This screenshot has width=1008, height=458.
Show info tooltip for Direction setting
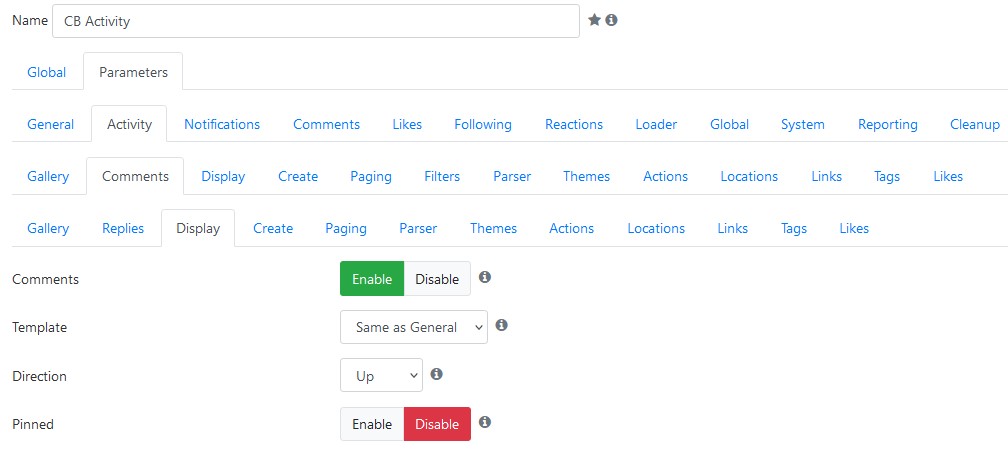[436, 374]
